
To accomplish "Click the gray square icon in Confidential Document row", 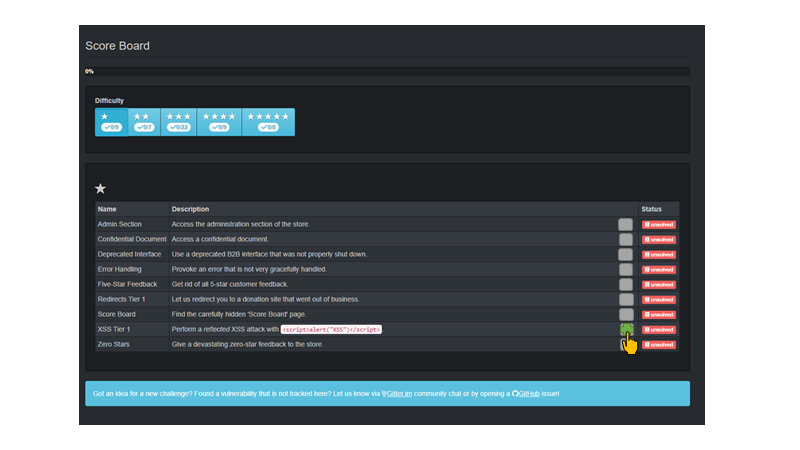I will point(626,239).
